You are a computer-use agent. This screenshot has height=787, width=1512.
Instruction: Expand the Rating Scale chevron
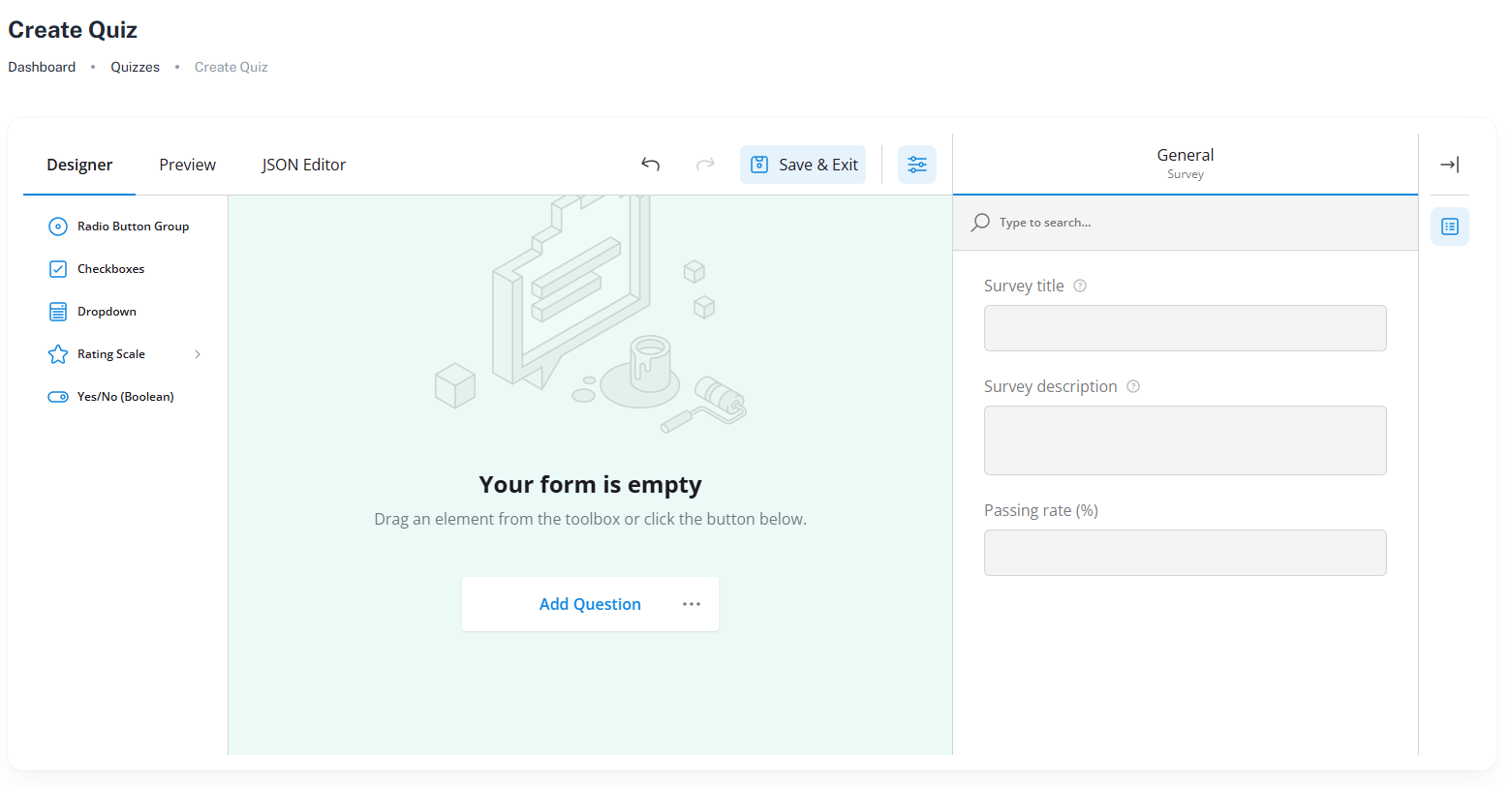click(198, 354)
